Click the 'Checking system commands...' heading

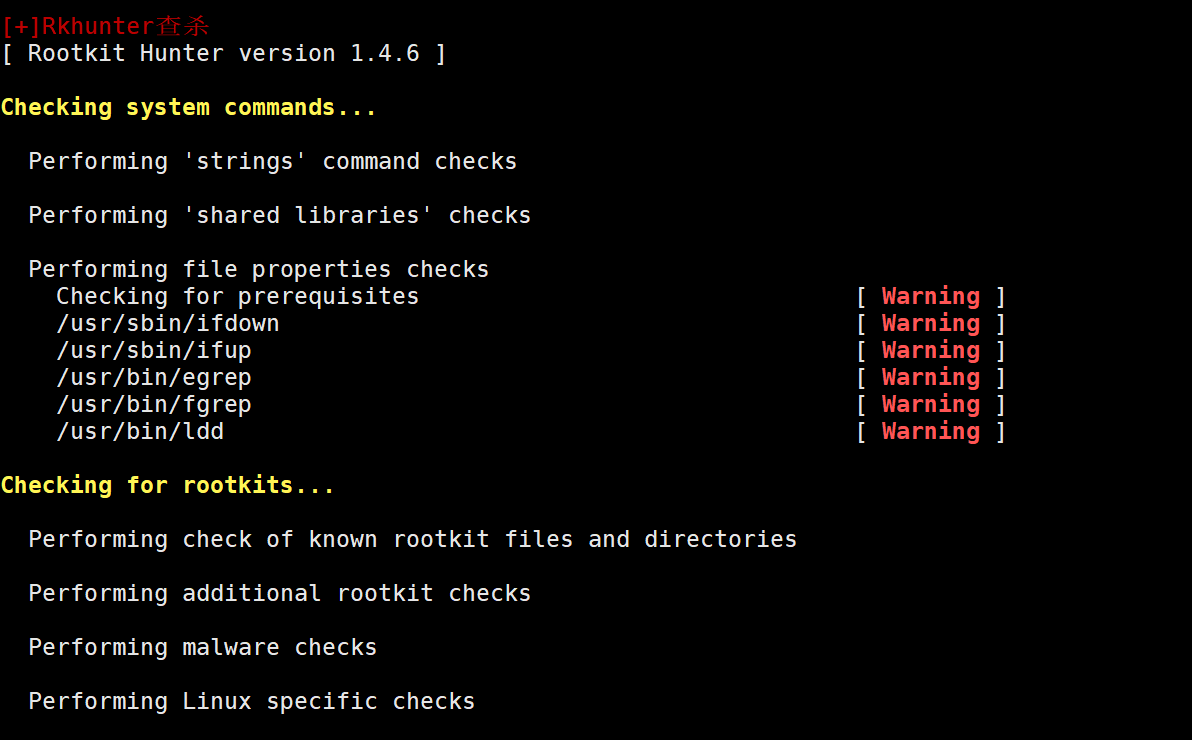coord(189,107)
